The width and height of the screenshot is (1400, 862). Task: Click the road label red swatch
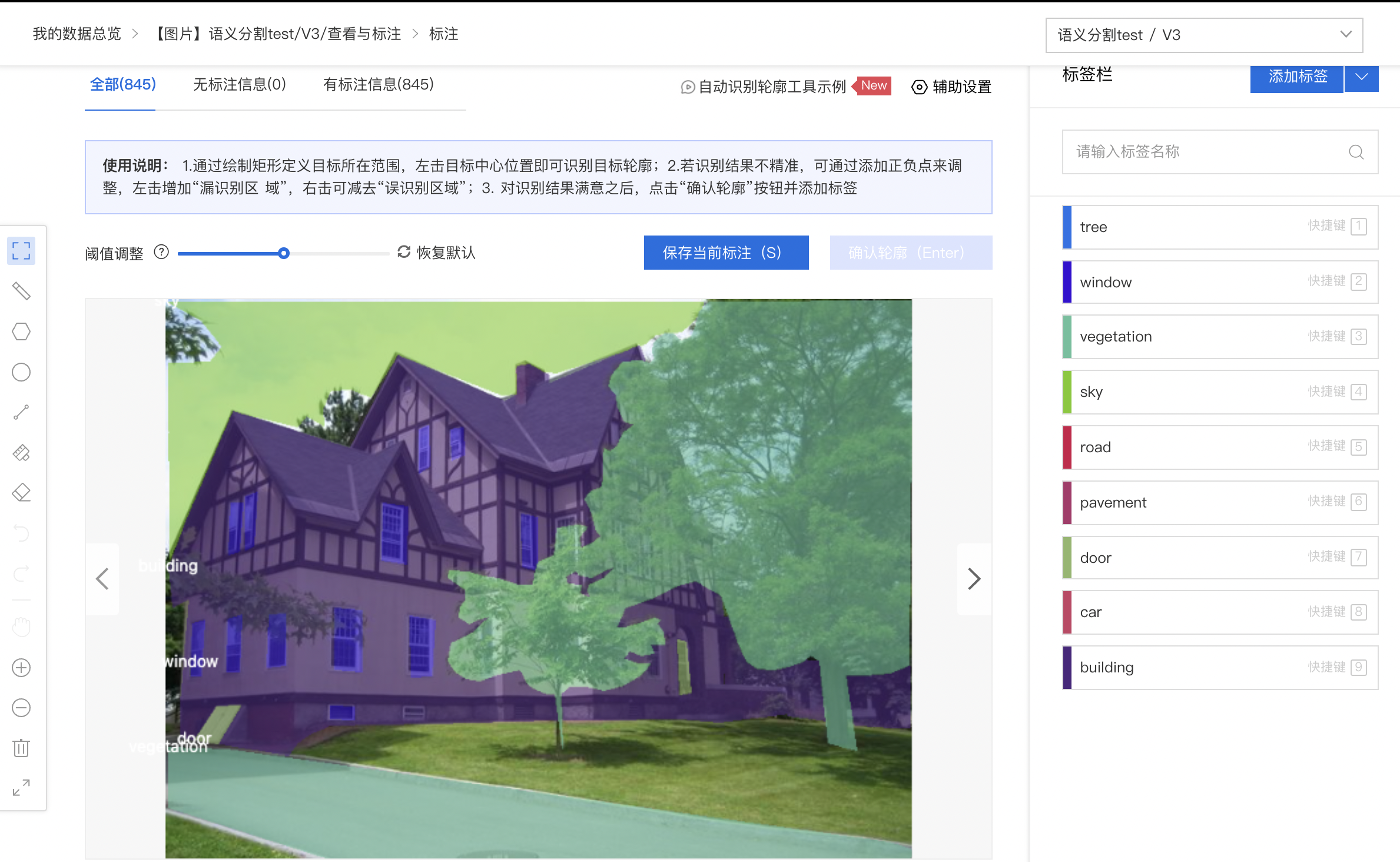[1067, 447]
